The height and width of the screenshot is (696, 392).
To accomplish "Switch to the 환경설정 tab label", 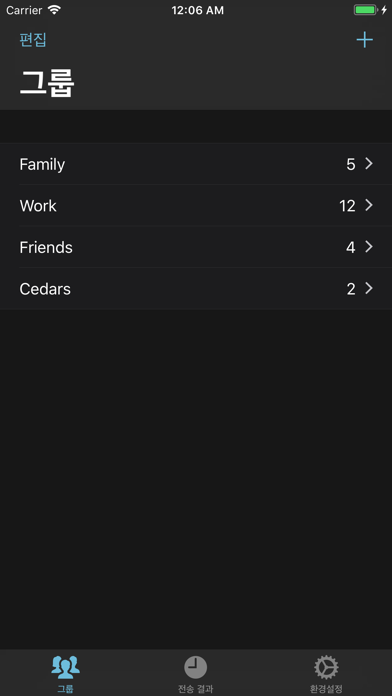I will [326, 689].
